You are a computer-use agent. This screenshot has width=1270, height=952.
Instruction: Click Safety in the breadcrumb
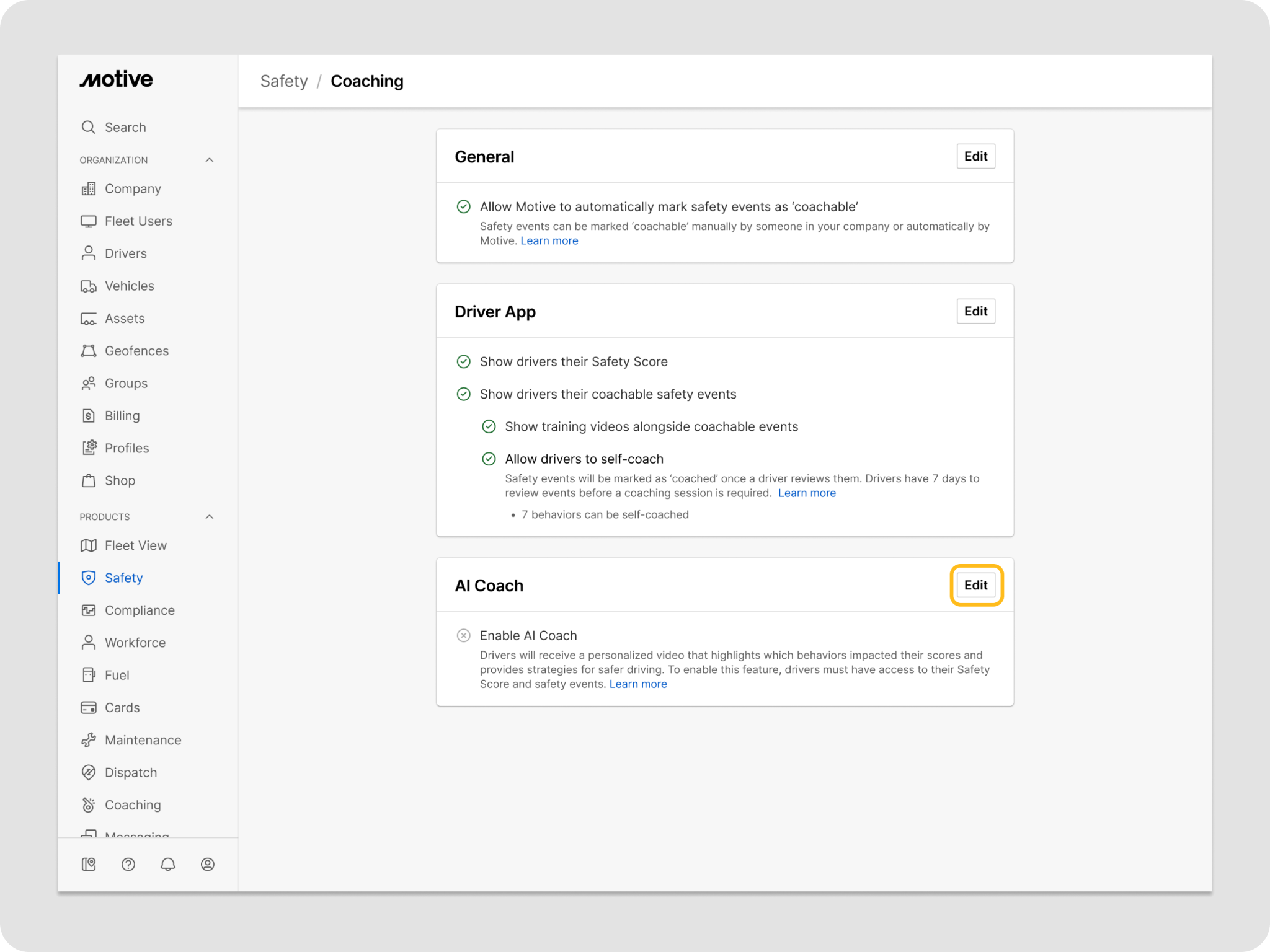[x=284, y=81]
